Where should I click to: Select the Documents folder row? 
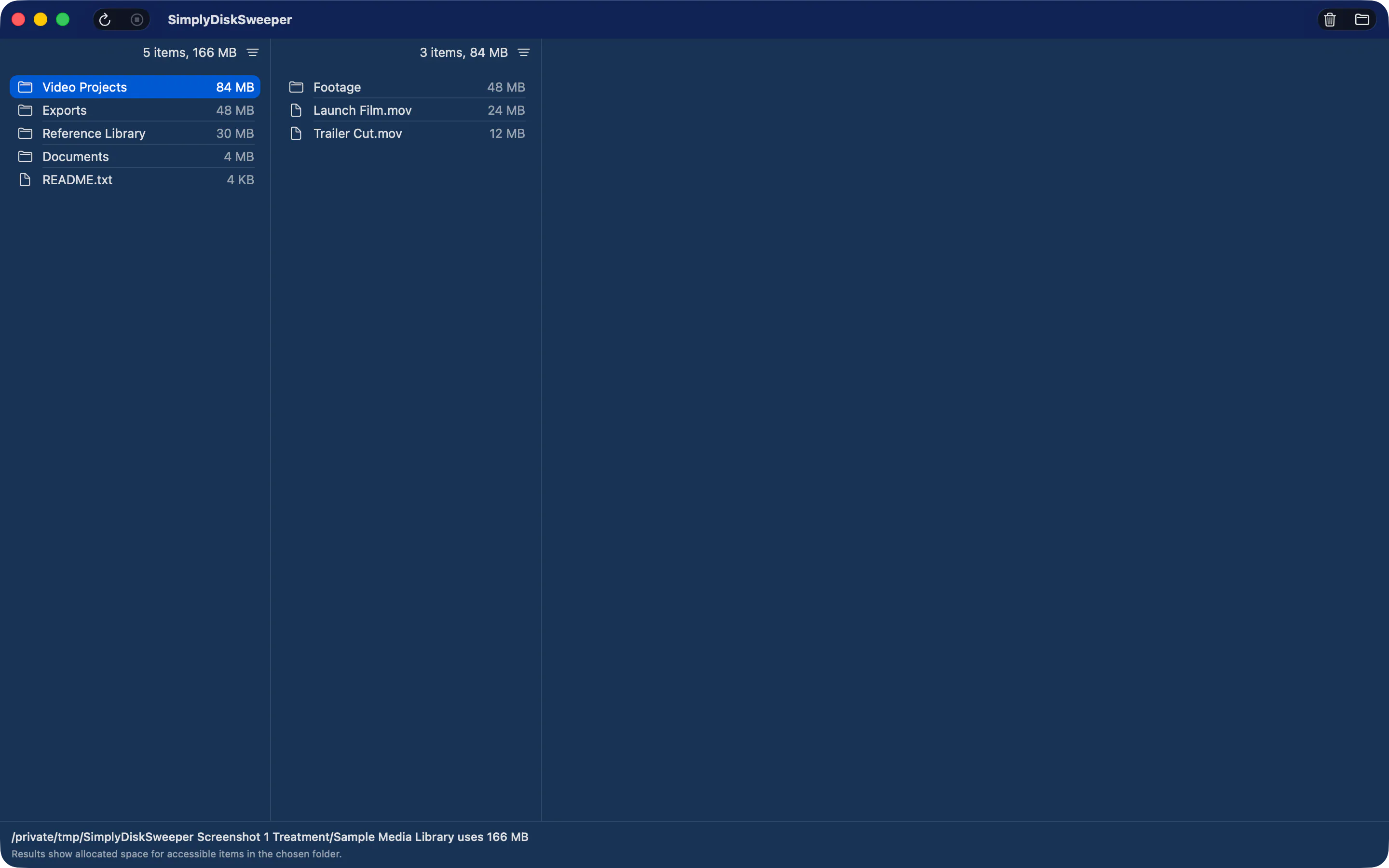[135, 156]
